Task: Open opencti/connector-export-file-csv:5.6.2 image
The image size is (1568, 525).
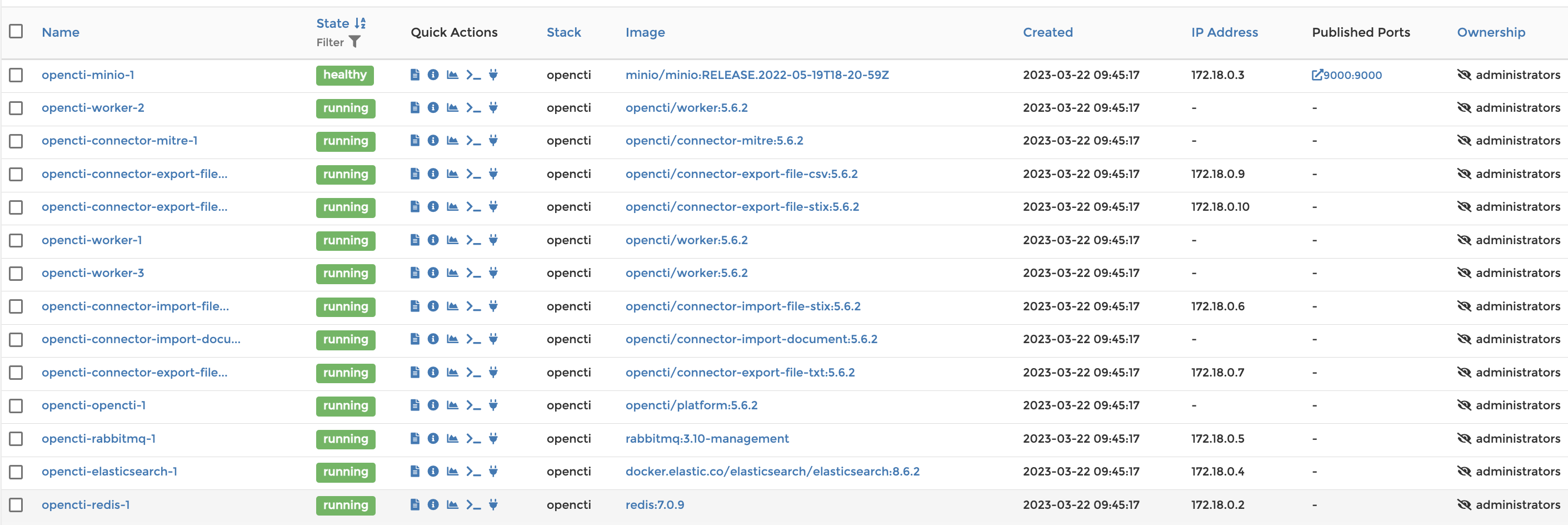Action: pyautogui.click(x=741, y=174)
